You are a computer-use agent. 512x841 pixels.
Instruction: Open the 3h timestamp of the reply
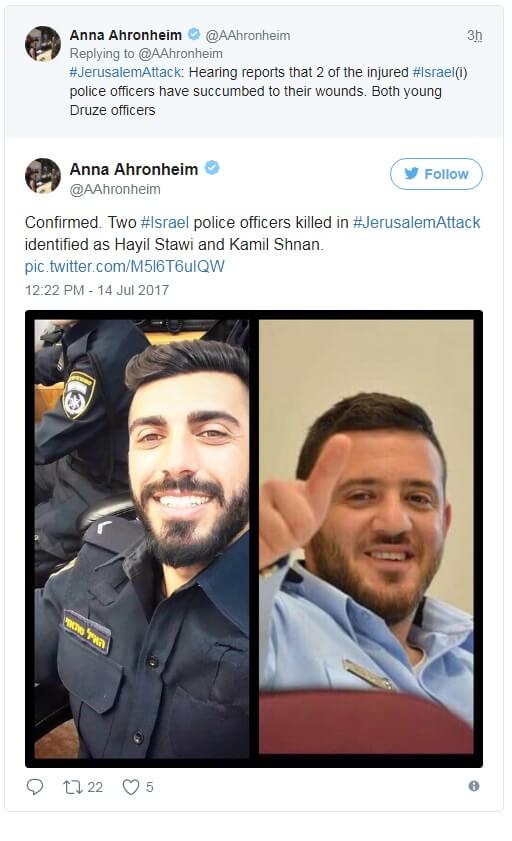474,35
